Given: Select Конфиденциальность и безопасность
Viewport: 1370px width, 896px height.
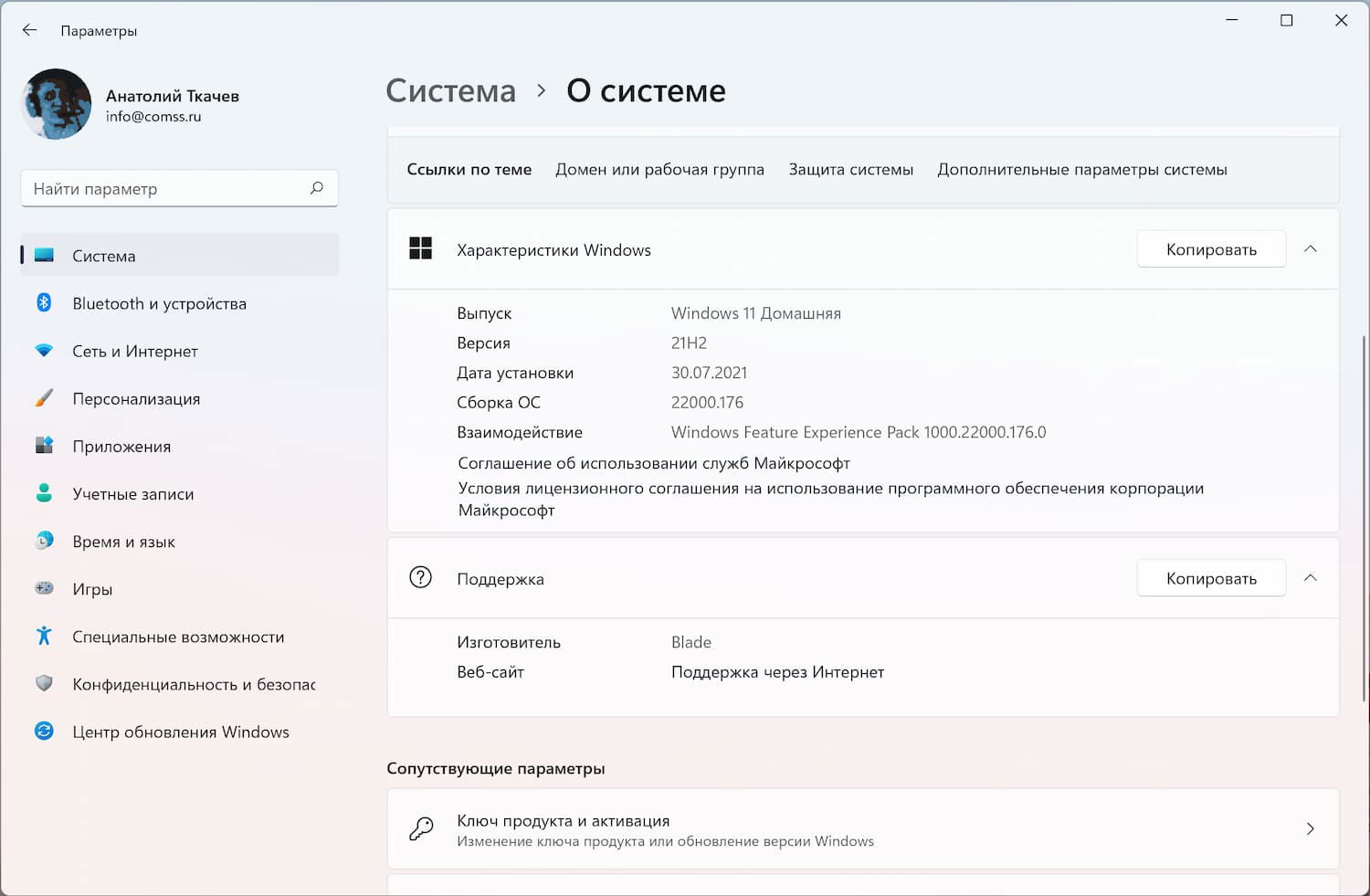Looking at the screenshot, I should click(x=194, y=683).
